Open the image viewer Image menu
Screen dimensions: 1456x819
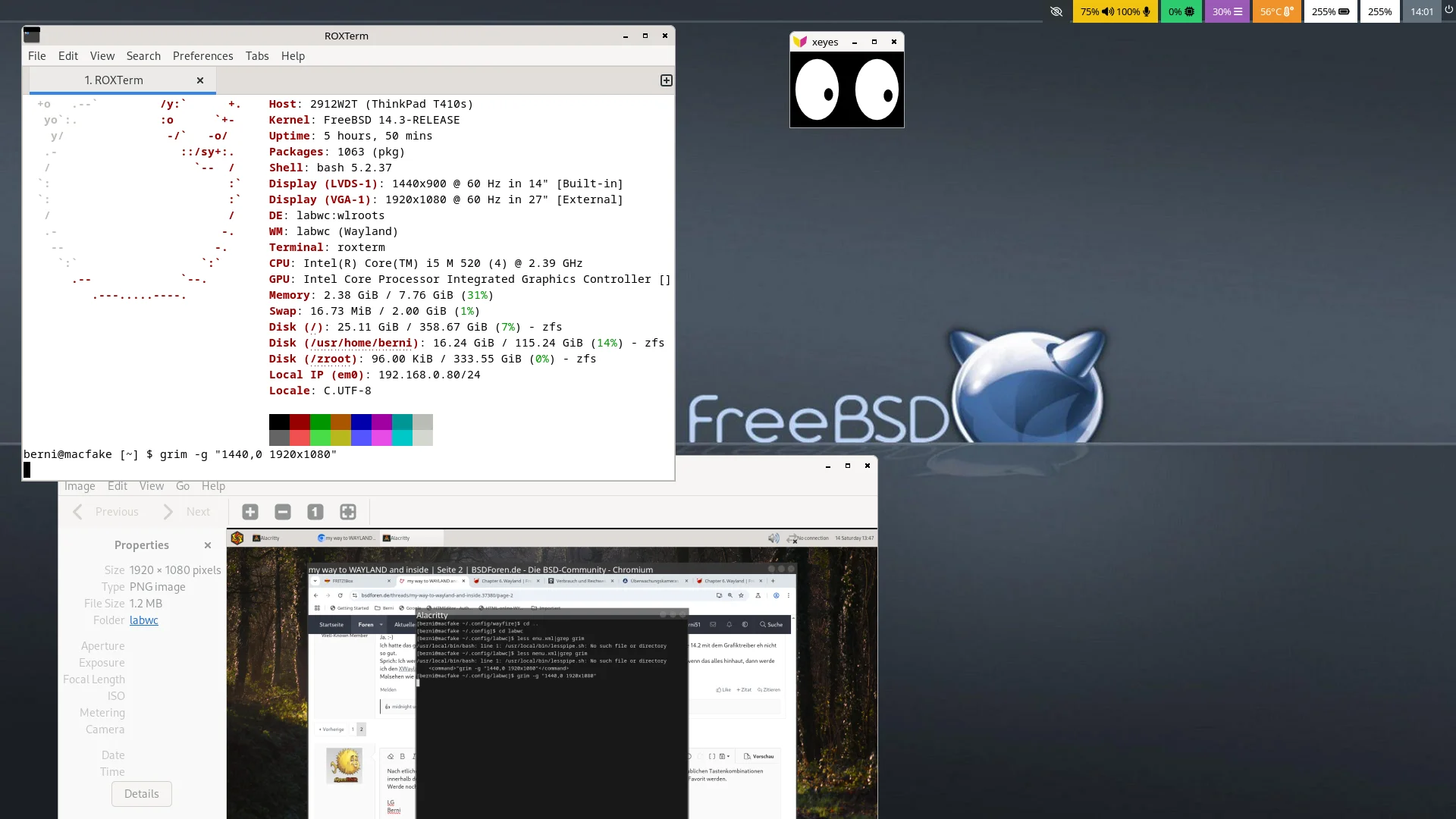[x=80, y=486]
